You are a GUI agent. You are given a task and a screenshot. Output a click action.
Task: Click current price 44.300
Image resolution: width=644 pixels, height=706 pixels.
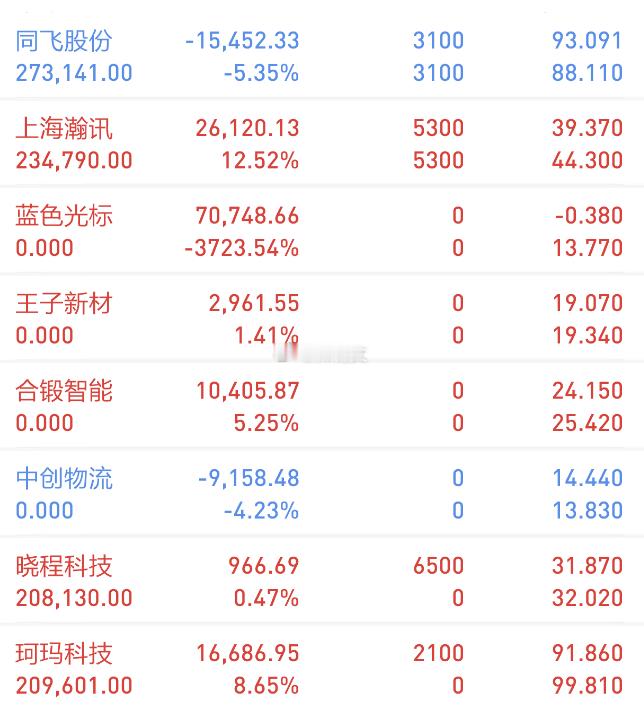[588, 161]
